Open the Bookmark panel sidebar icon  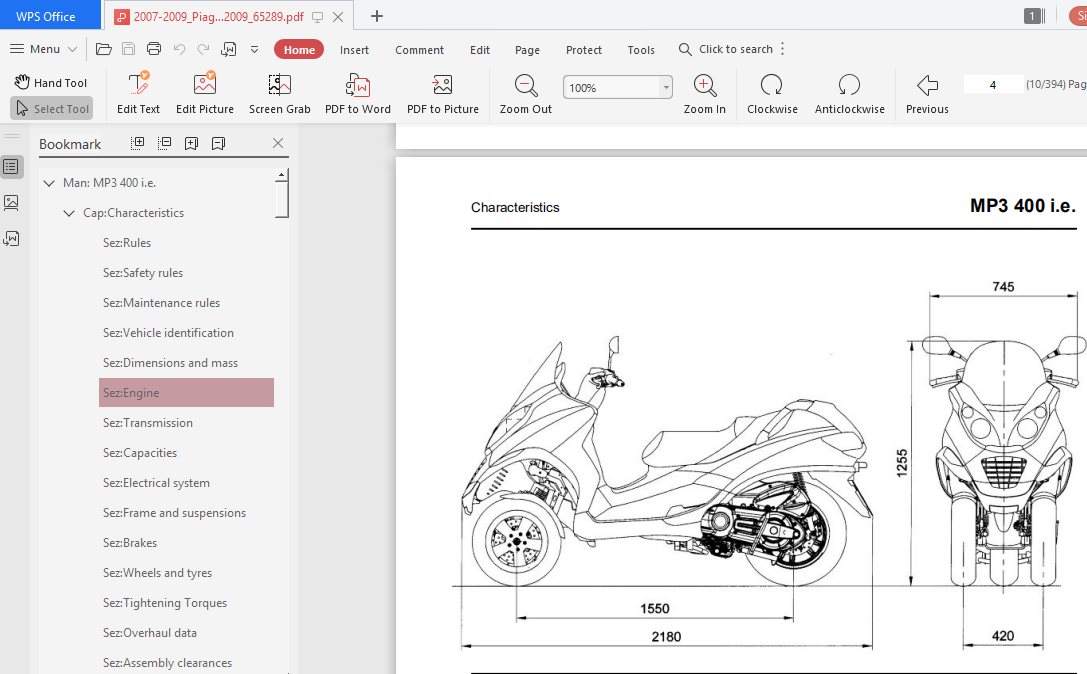(x=11, y=166)
